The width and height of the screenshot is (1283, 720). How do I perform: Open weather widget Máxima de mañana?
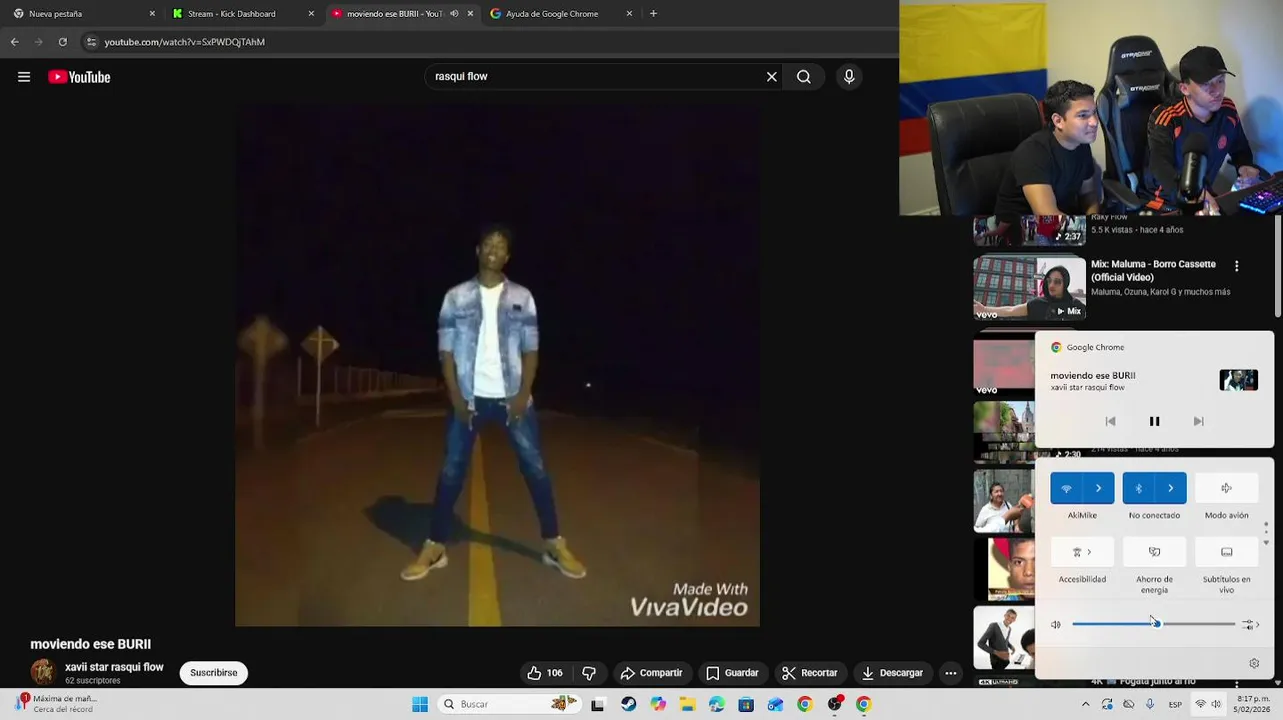coord(55,704)
